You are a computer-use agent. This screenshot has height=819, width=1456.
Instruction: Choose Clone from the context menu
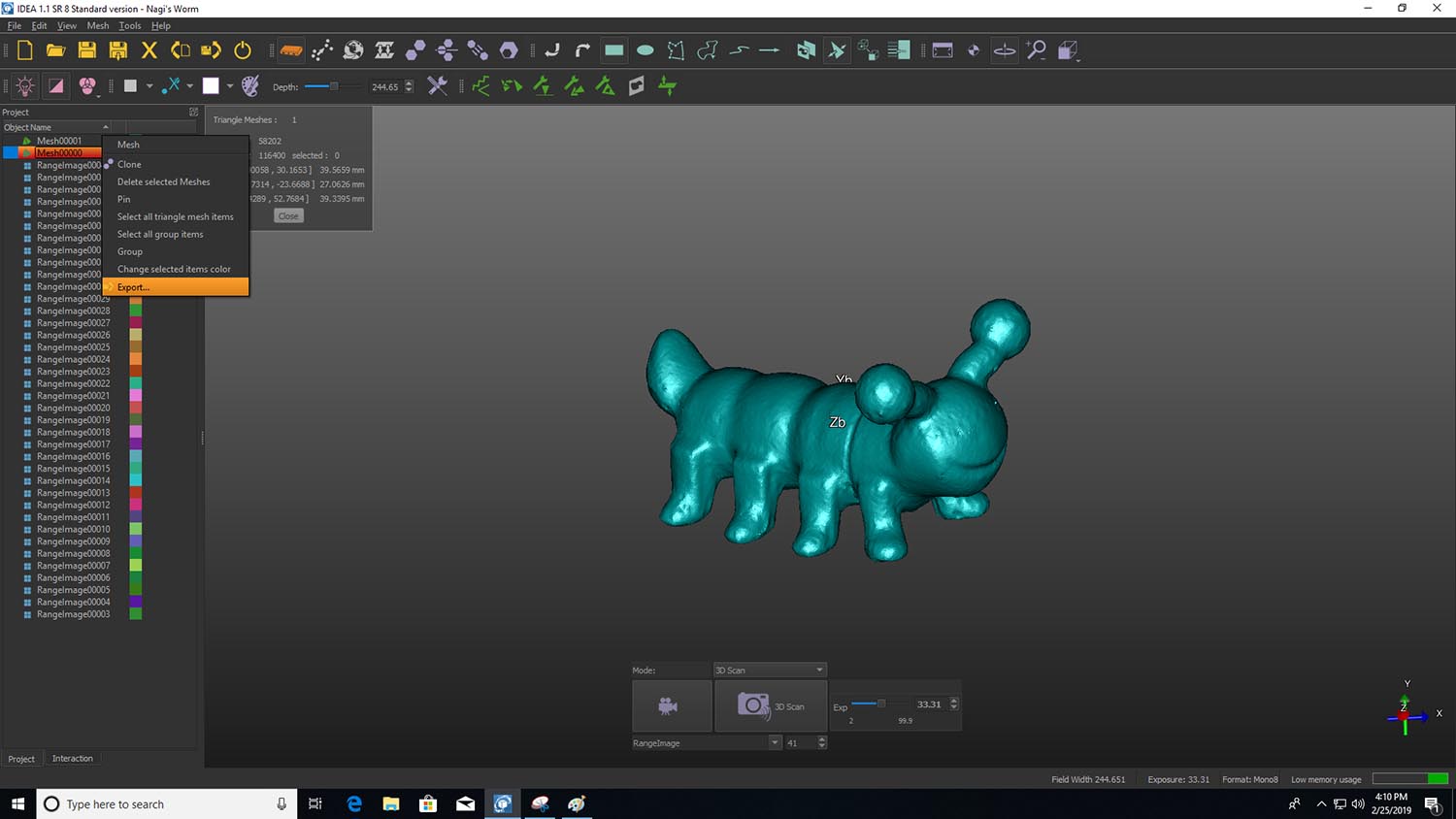click(176, 164)
